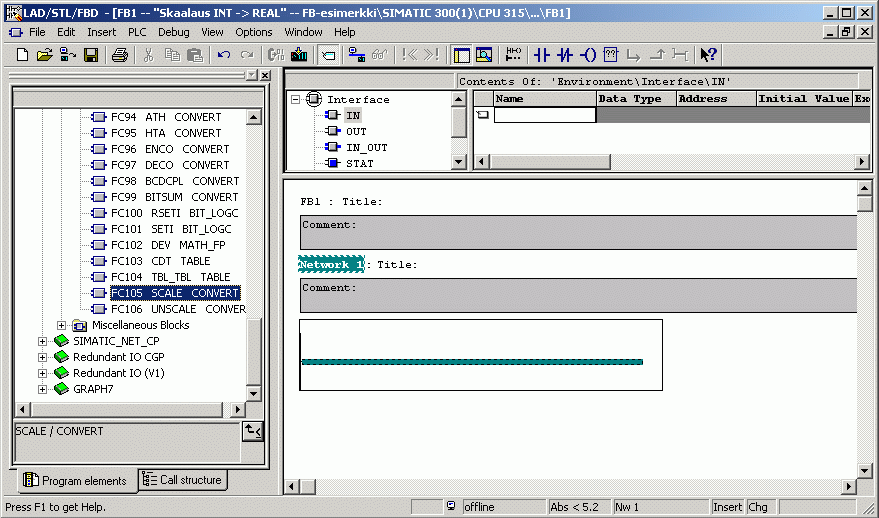
Task: Insert an empty box element
Action: [x=610, y=54]
